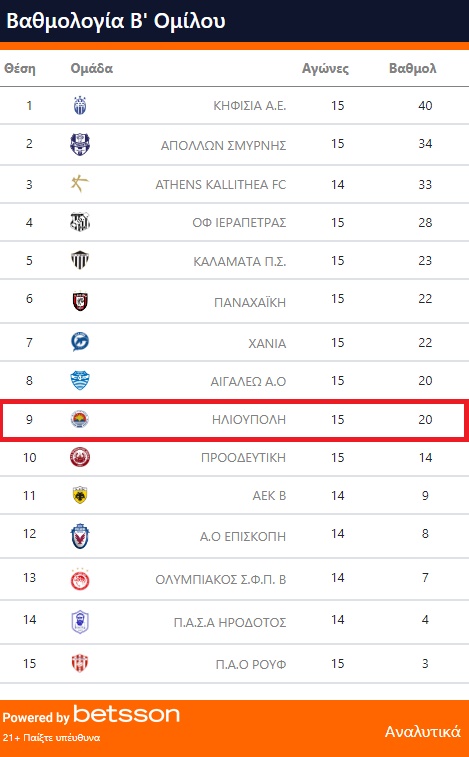Sort by the Βαθμολ column header
This screenshot has height=757, width=469.
coord(412,68)
